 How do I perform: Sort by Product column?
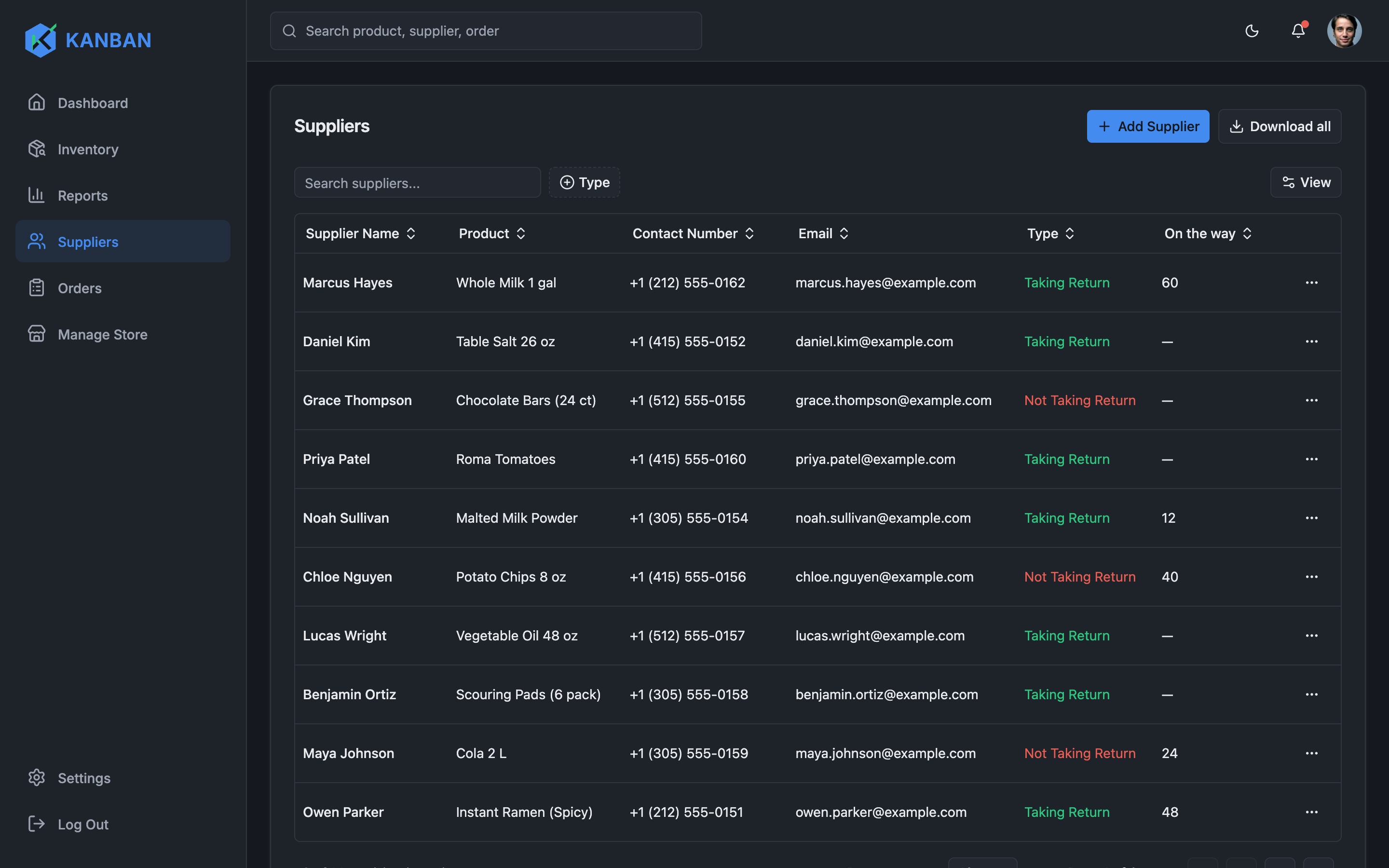492,234
